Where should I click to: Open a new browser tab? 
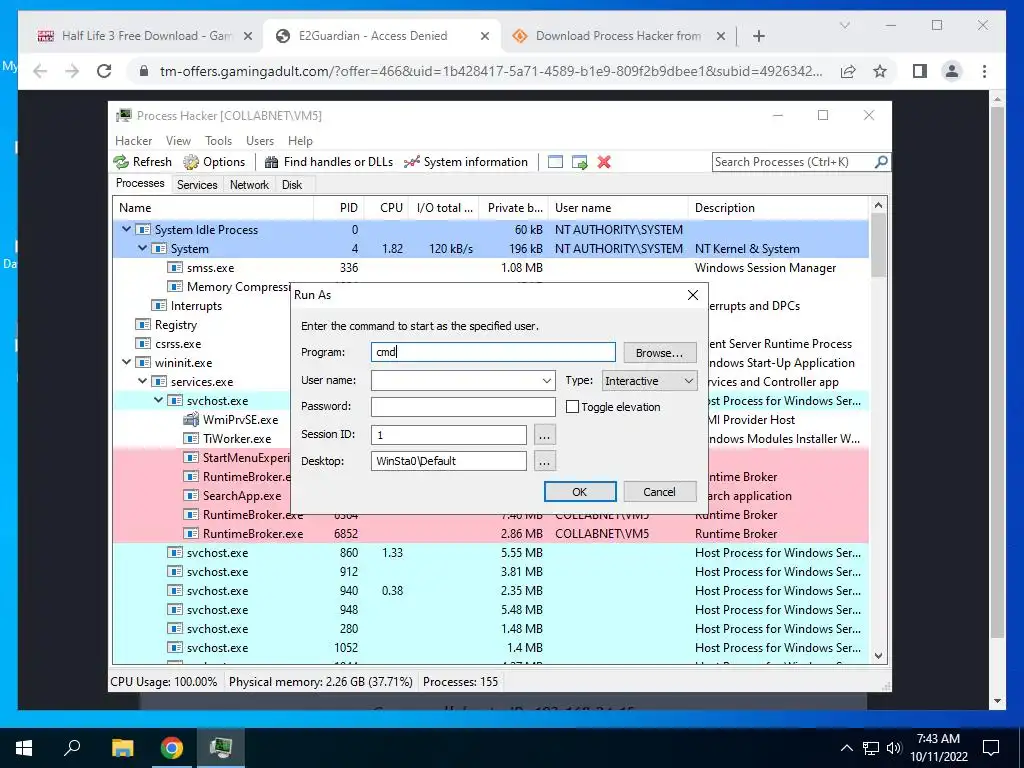[x=758, y=36]
